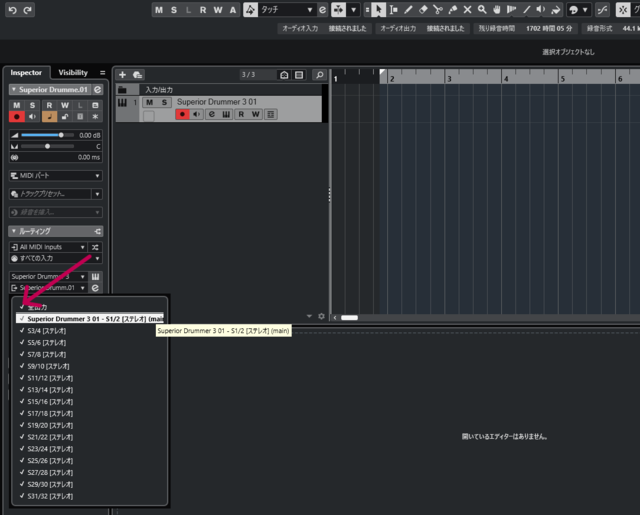Select the zoom magnifier tool
640x515 pixels.
pos(482,10)
